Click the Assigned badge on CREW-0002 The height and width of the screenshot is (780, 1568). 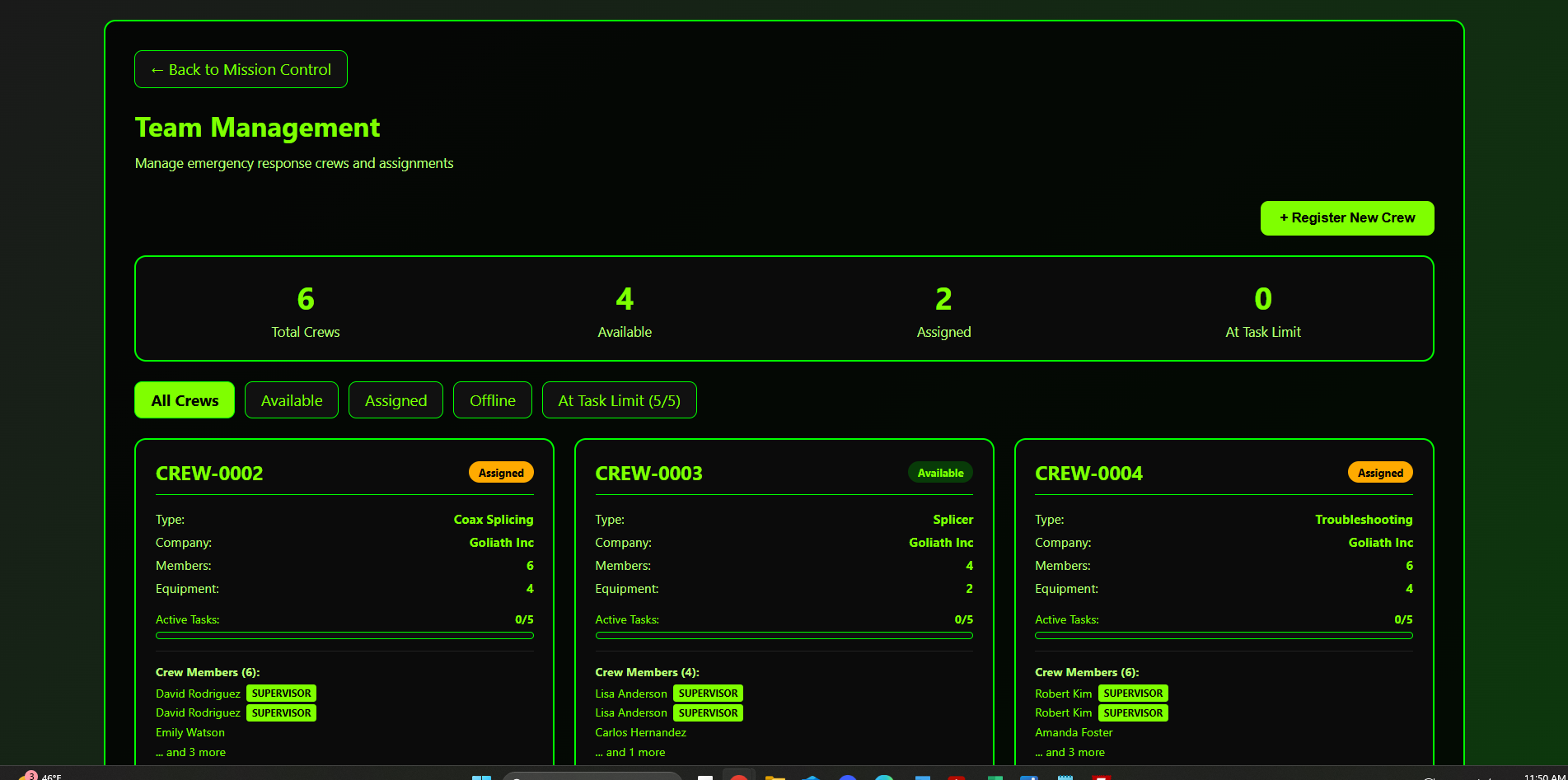click(x=501, y=473)
